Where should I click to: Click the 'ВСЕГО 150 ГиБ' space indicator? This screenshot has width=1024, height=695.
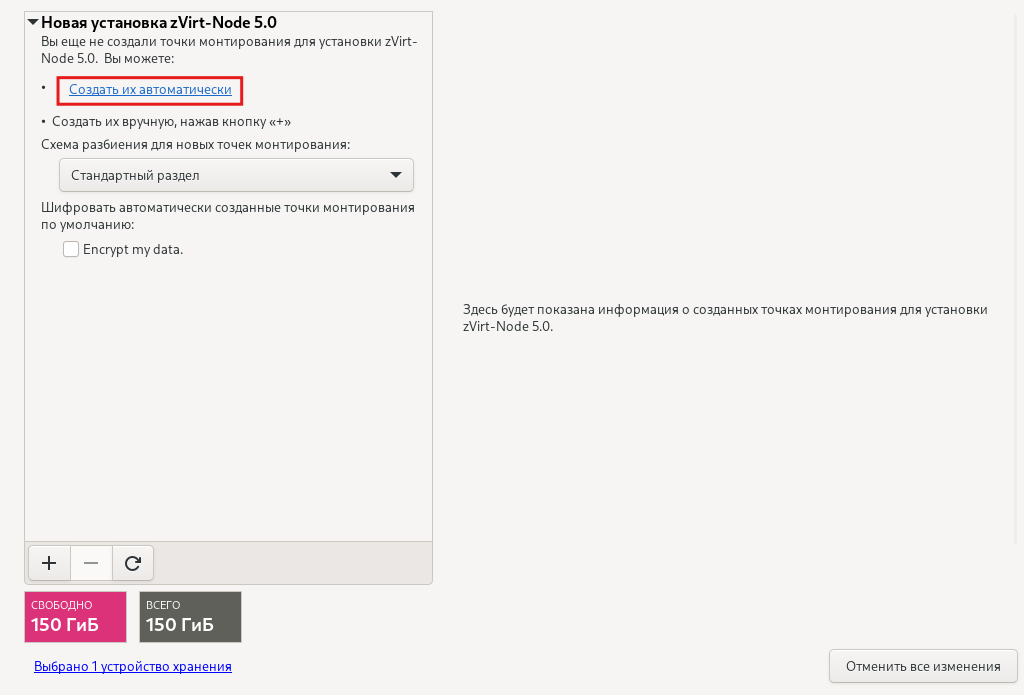pyautogui.click(x=190, y=617)
